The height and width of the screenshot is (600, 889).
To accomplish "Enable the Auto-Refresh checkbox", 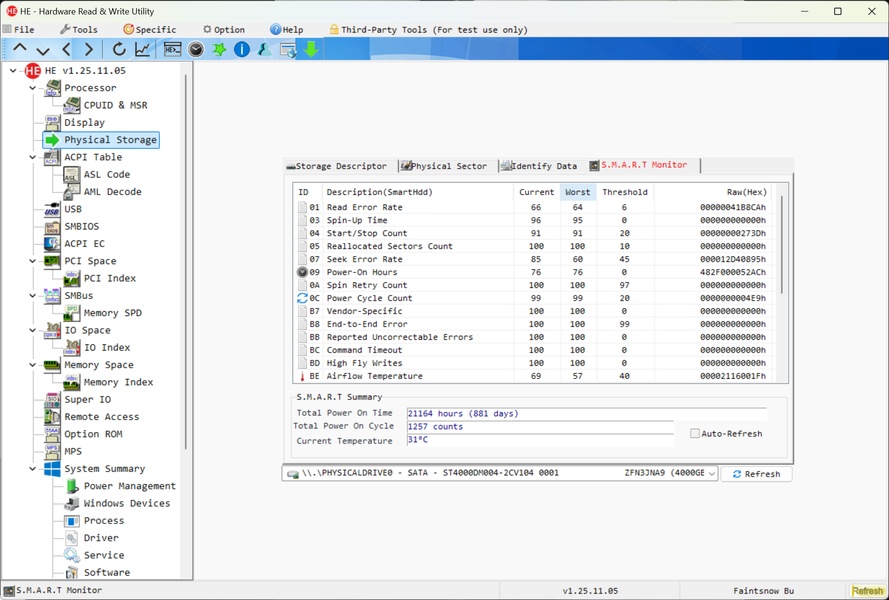I will (695, 434).
